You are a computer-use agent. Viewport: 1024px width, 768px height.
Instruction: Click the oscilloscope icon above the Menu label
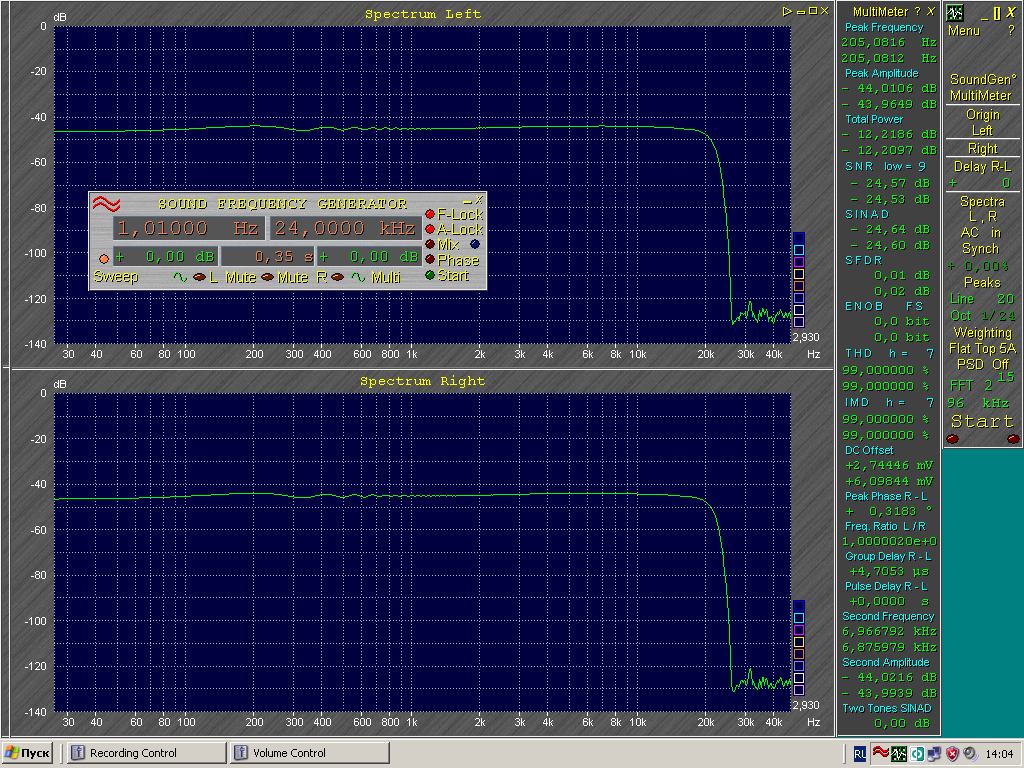pyautogui.click(x=955, y=13)
